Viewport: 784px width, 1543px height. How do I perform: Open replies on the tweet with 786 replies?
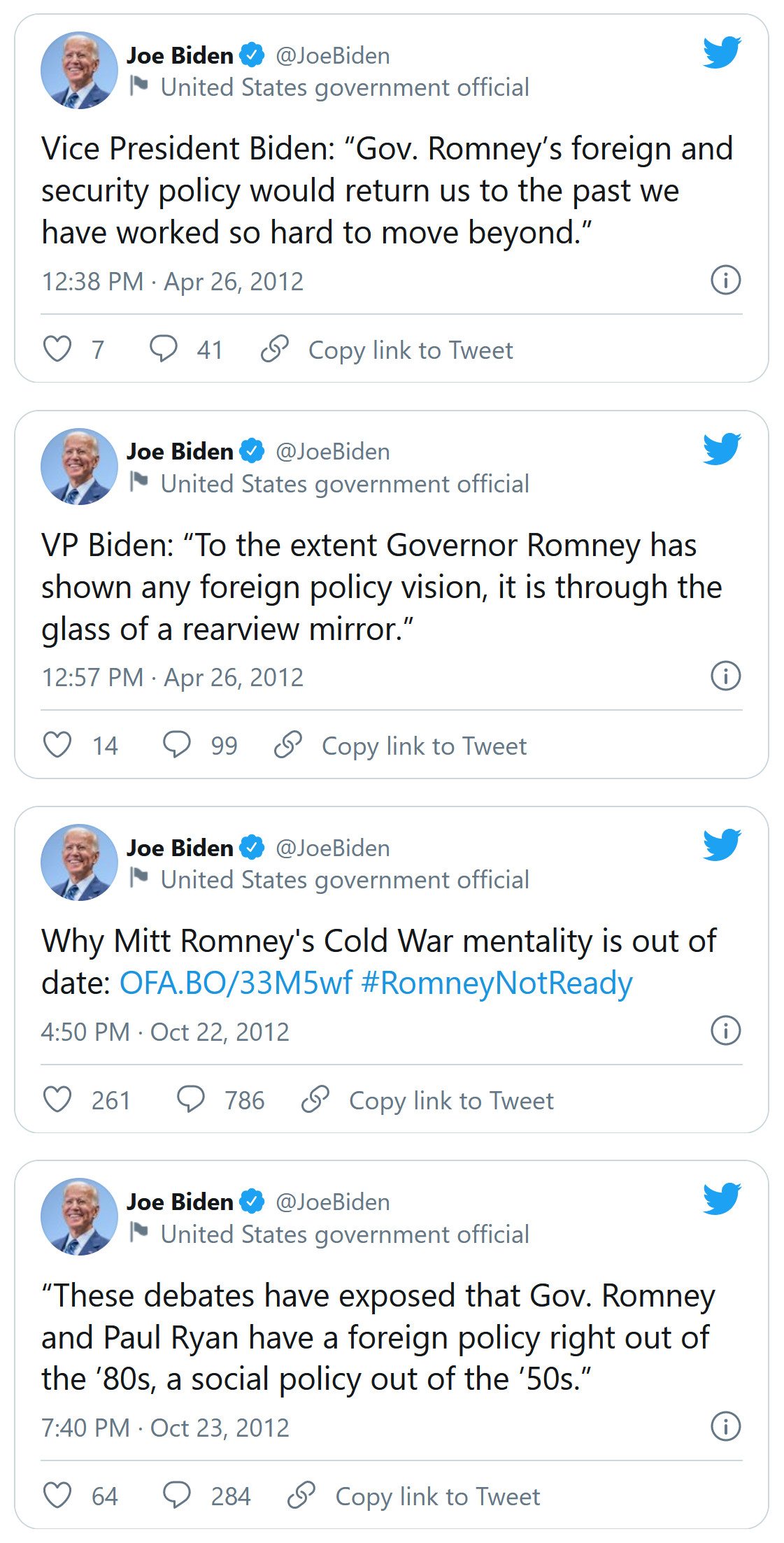(191, 1100)
